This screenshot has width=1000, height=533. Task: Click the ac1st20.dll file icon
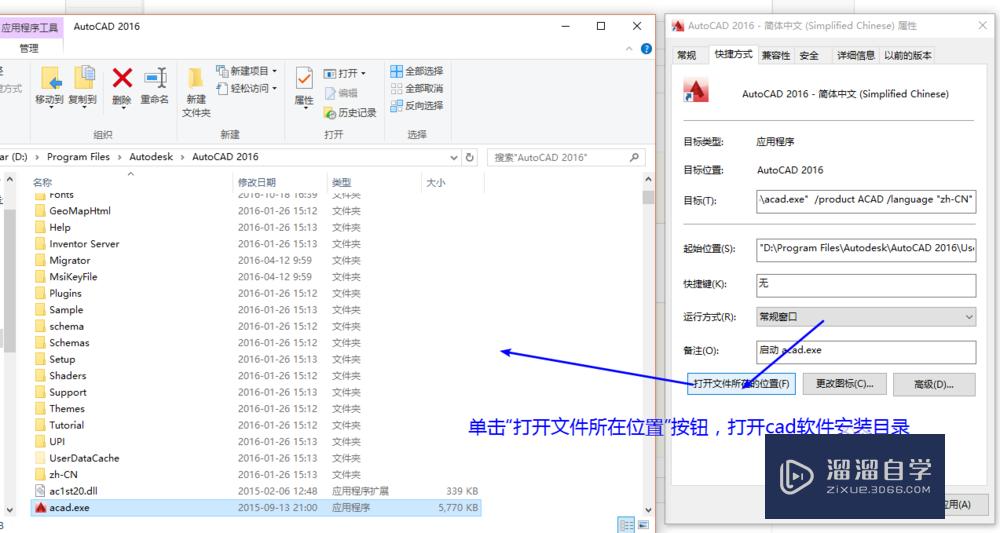[41, 492]
